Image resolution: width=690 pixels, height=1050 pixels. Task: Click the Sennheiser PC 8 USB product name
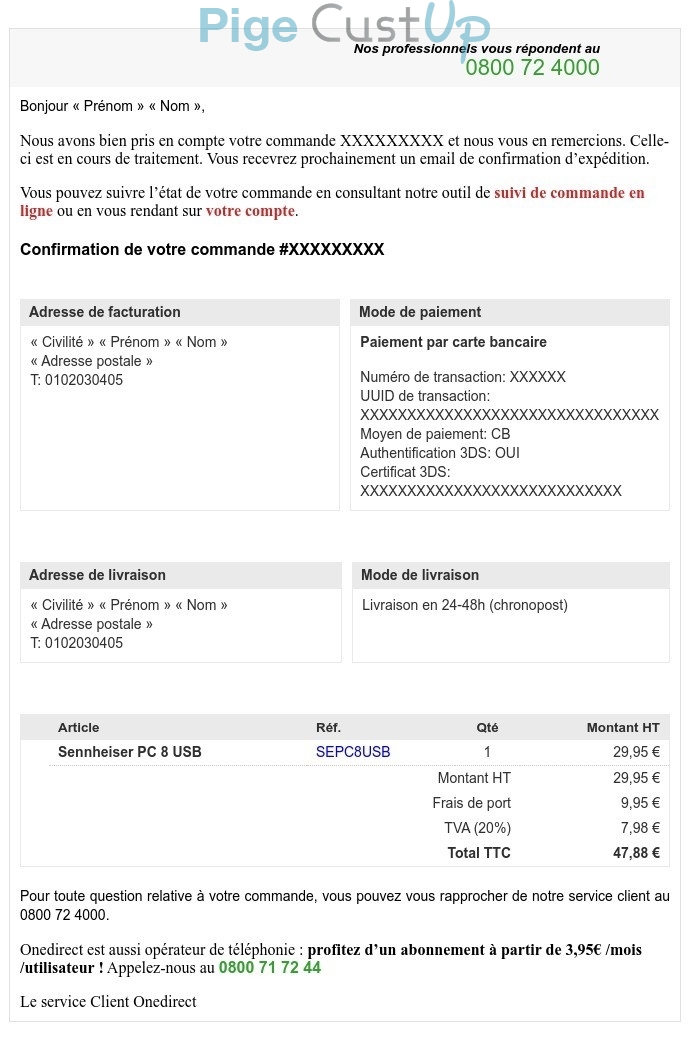[x=130, y=752]
